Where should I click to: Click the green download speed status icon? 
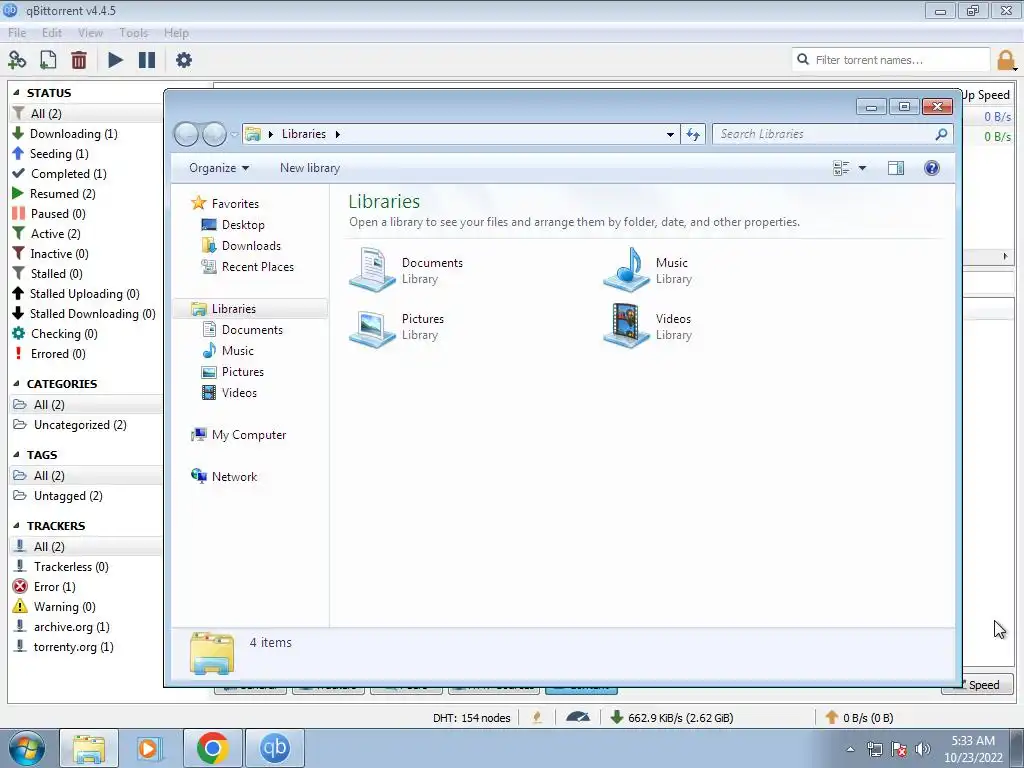click(x=616, y=717)
